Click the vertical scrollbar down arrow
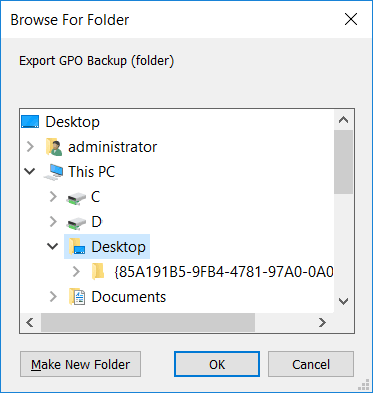Image resolution: width=373 pixels, height=393 pixels. [343, 301]
